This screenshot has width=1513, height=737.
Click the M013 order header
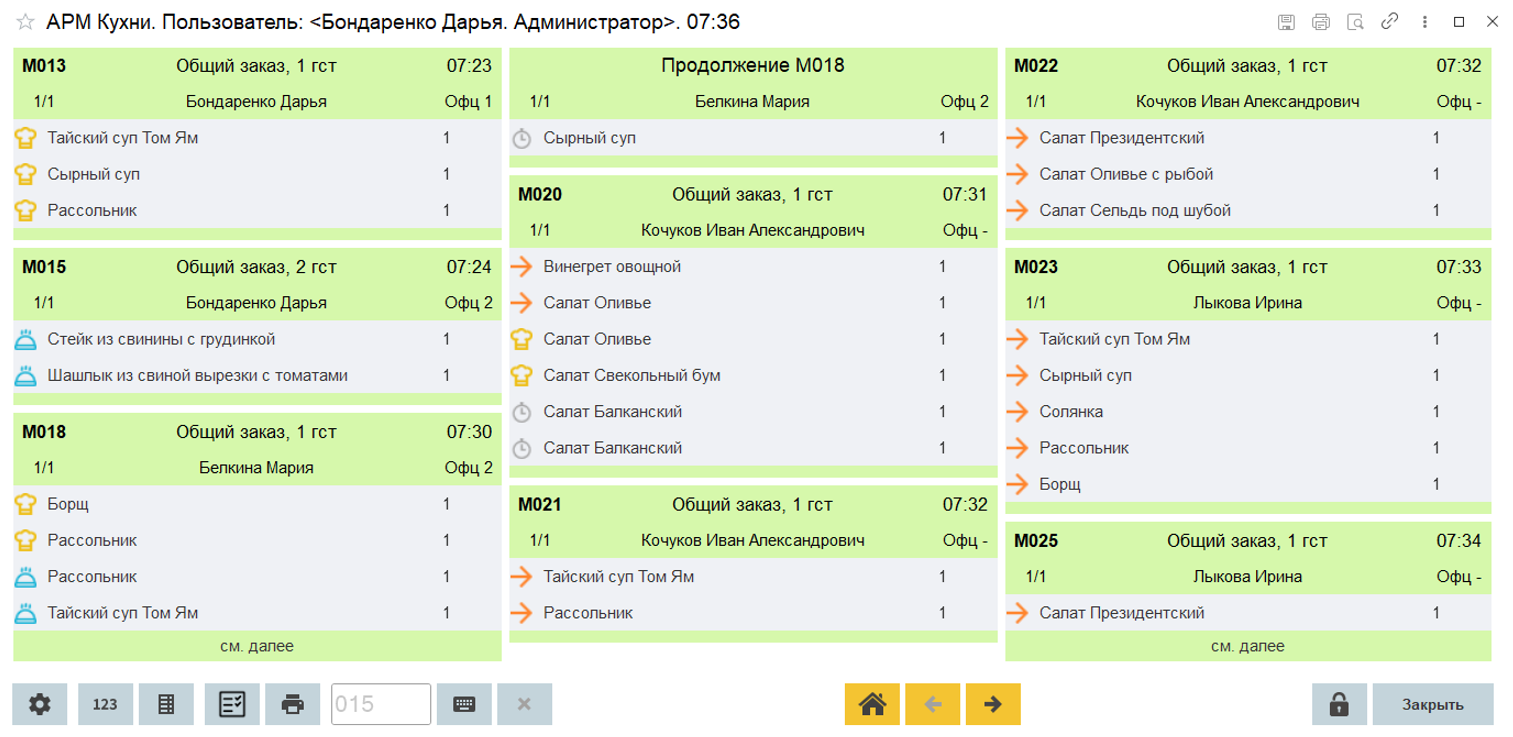coord(257,67)
